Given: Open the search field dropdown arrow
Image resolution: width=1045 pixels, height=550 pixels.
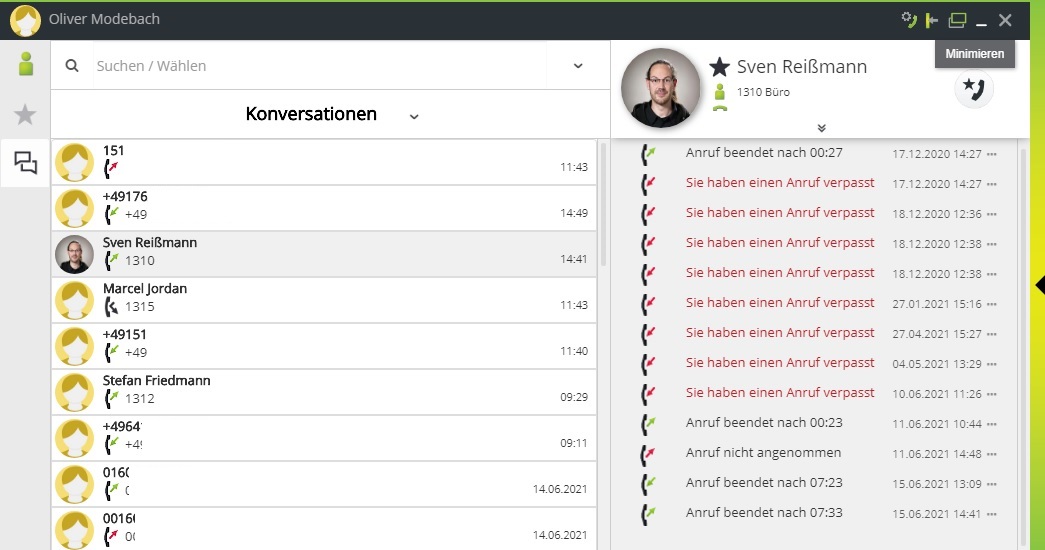Looking at the screenshot, I should coord(578,66).
